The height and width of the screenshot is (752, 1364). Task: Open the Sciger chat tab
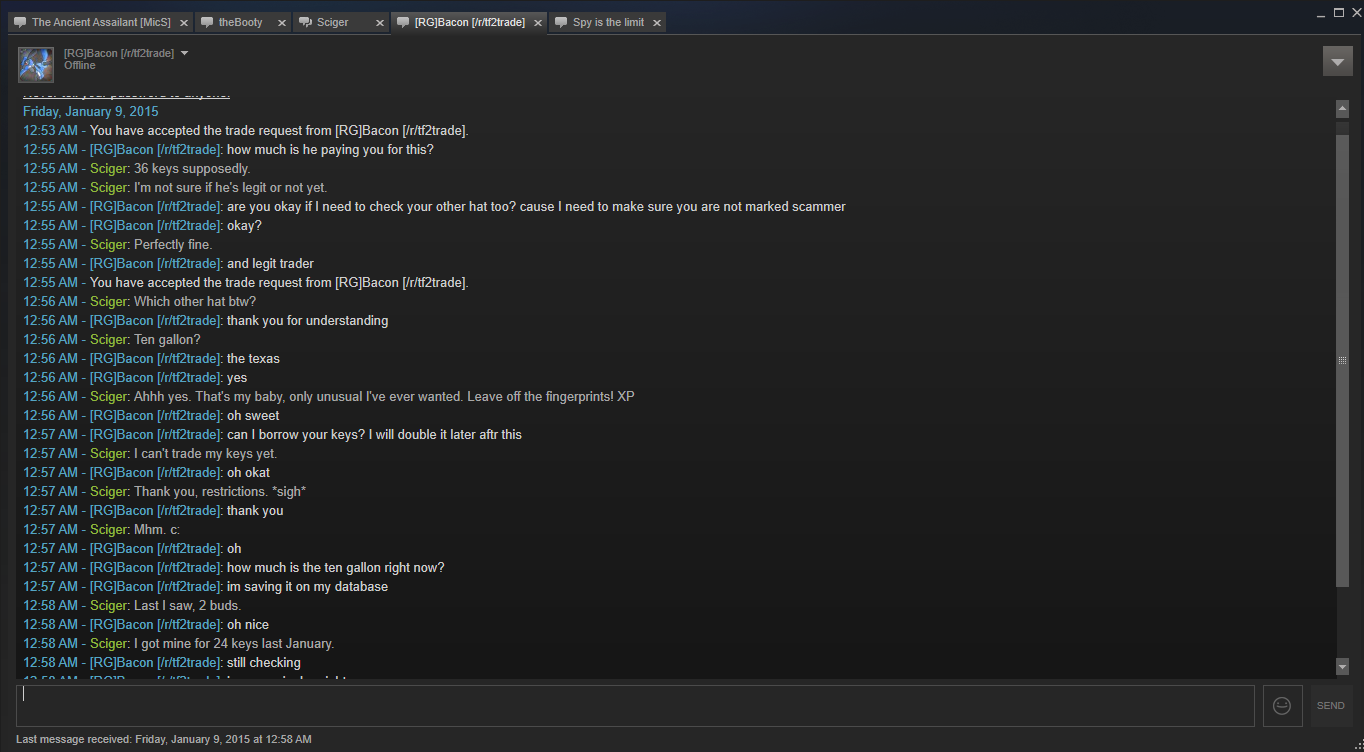point(342,22)
